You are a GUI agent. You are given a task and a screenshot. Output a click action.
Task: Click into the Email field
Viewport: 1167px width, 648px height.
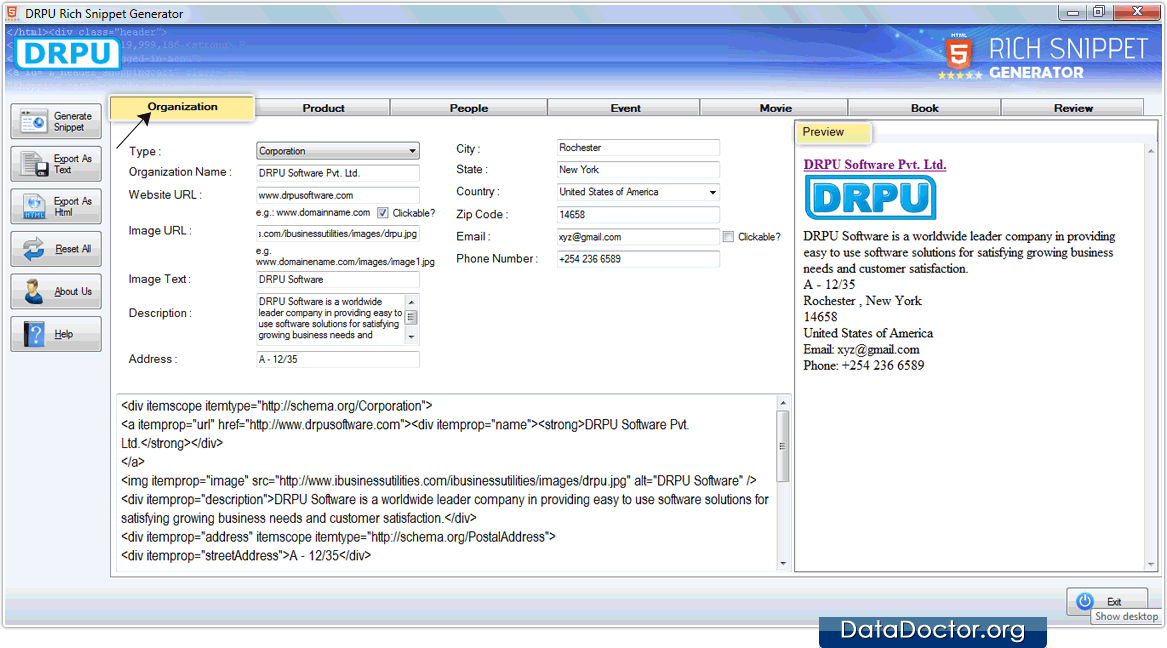coord(638,237)
